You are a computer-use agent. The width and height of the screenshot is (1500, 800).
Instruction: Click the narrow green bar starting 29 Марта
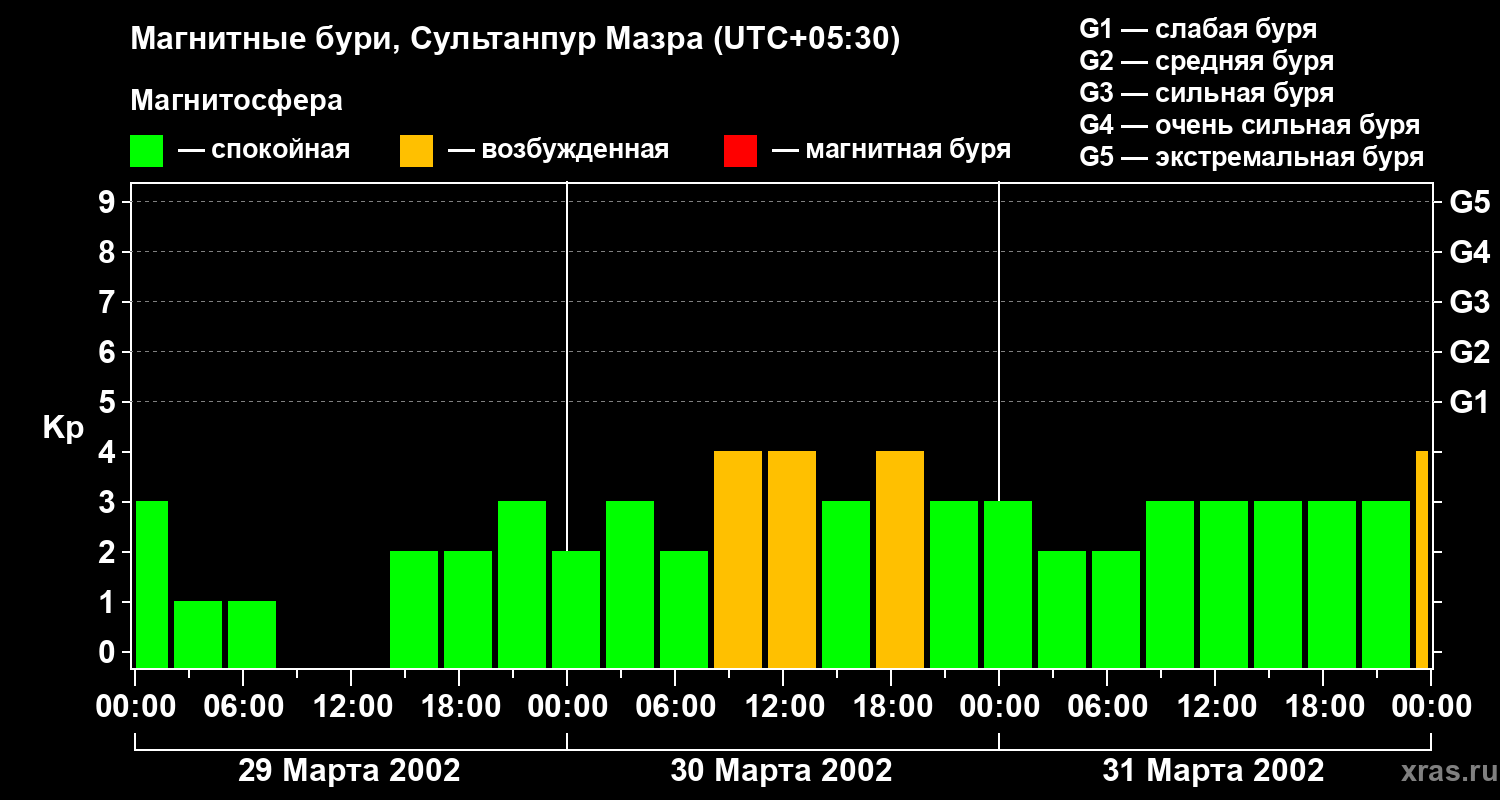coord(151,585)
